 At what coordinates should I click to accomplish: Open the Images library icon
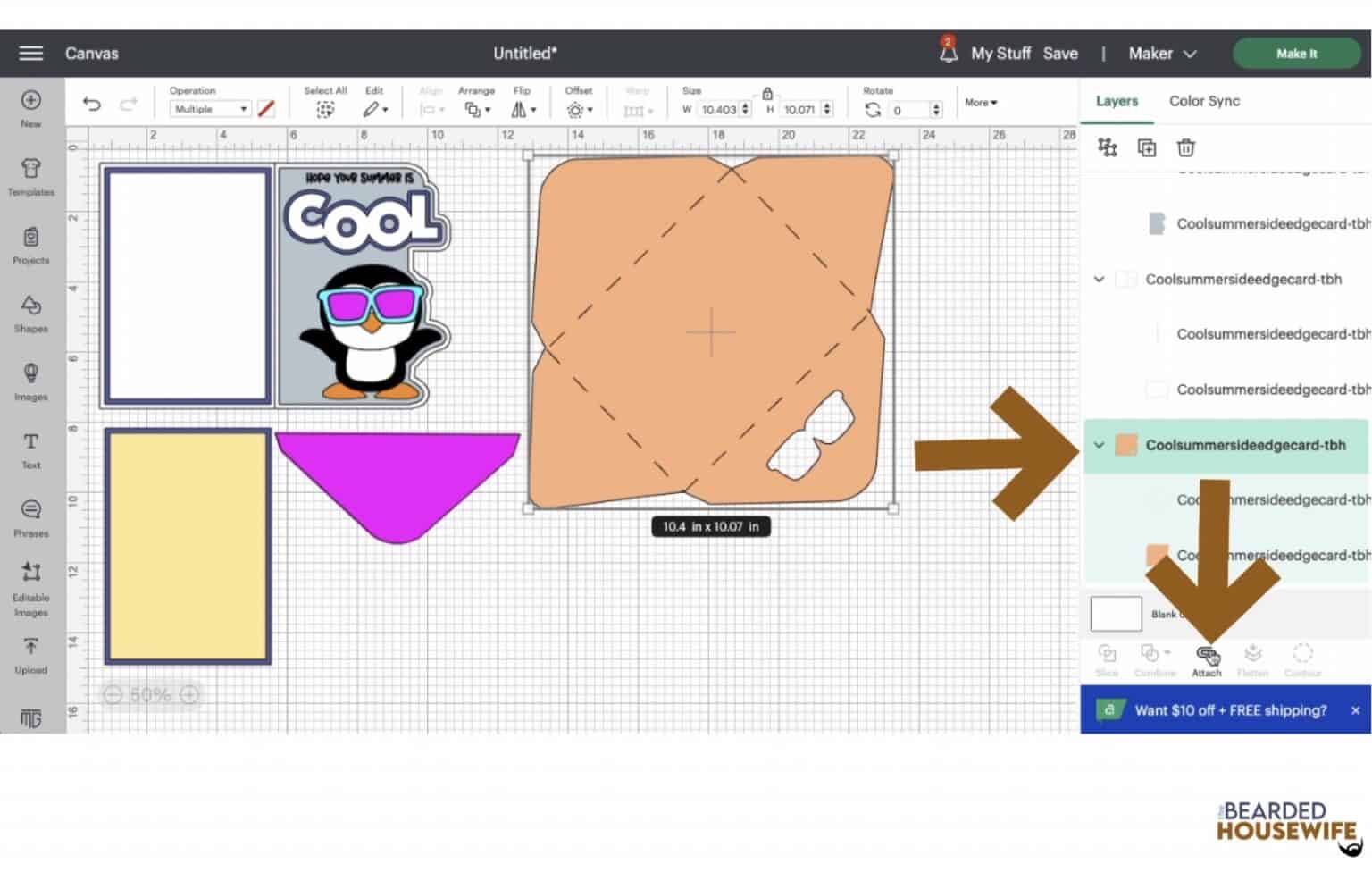point(30,381)
